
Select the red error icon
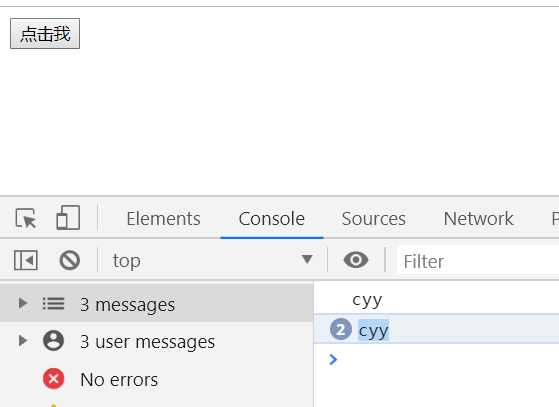coord(53,378)
